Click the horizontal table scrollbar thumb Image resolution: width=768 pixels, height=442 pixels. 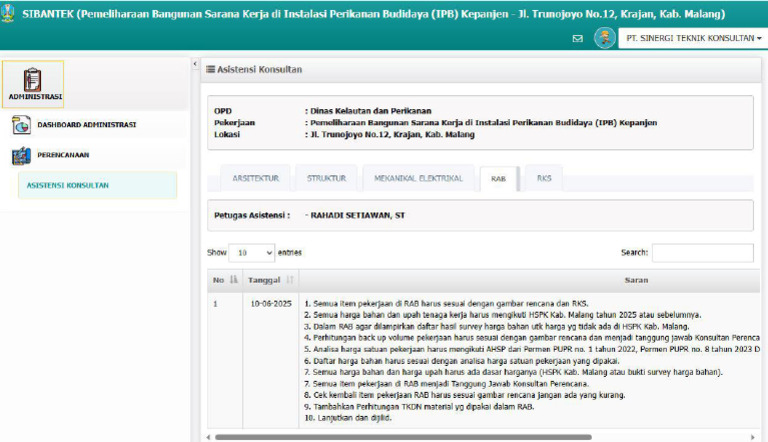click(x=403, y=437)
